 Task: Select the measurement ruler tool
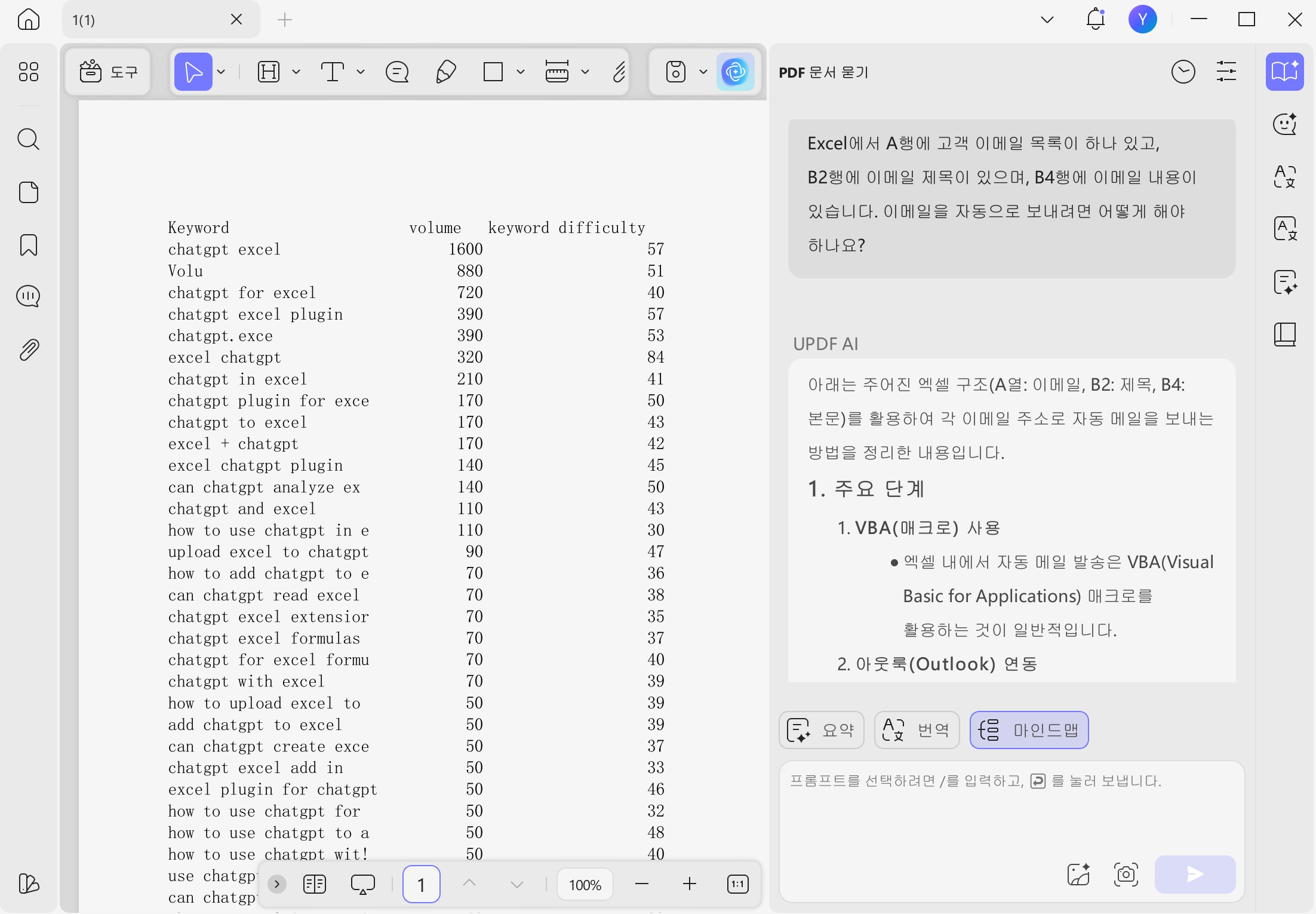(557, 72)
